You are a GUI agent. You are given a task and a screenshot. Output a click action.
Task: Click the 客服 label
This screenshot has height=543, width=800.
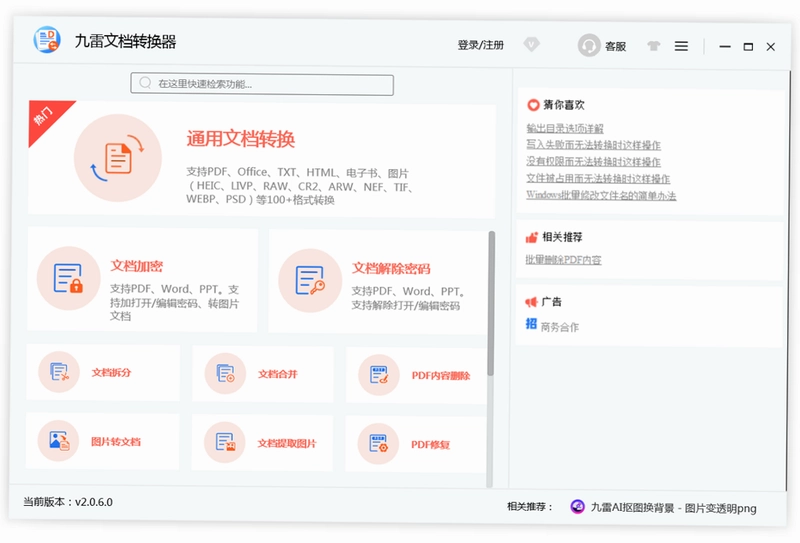(x=615, y=46)
